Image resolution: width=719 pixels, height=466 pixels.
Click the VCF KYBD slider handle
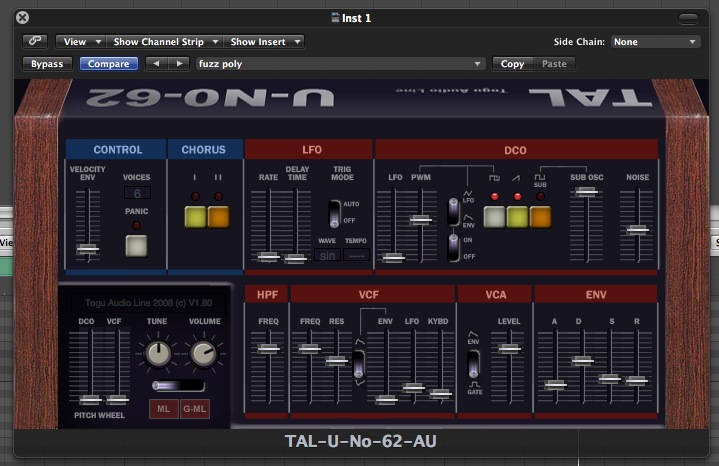coord(440,393)
